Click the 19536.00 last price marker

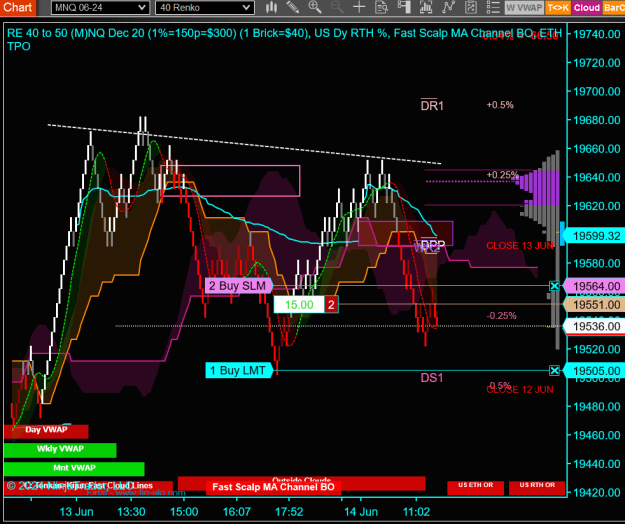(x=596, y=327)
